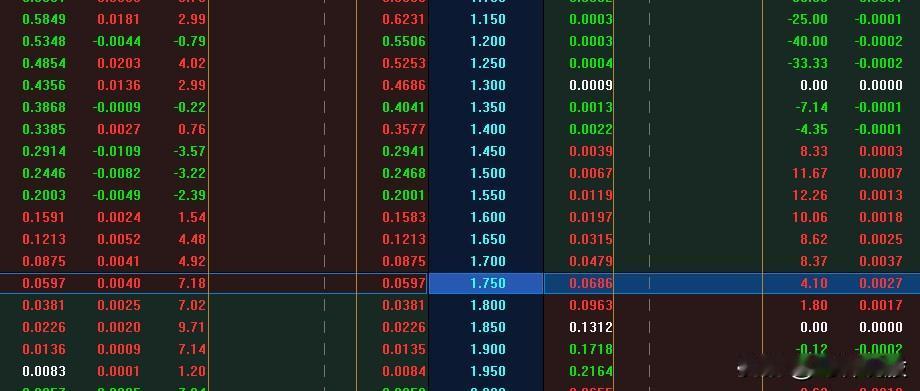
Task: Select strike price 1.900
Action: pos(488,349)
